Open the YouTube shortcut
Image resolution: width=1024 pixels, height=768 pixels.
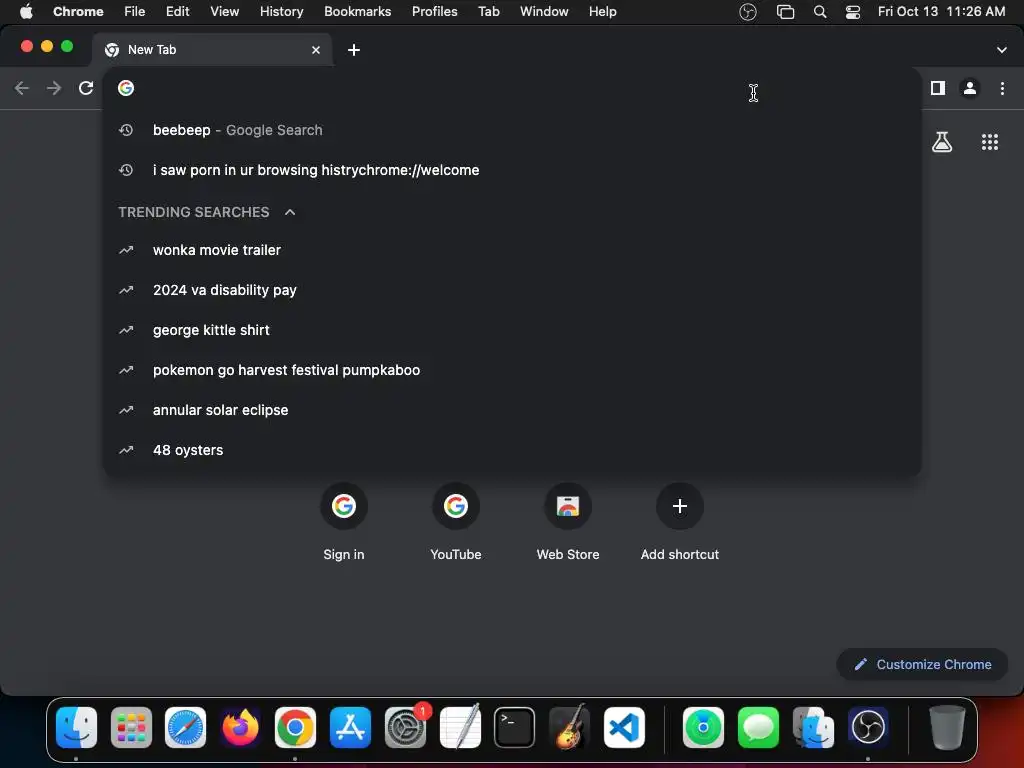click(456, 522)
